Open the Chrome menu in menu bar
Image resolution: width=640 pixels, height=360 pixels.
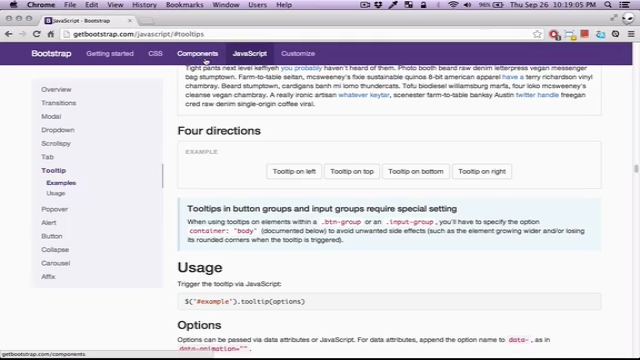coord(41,5)
